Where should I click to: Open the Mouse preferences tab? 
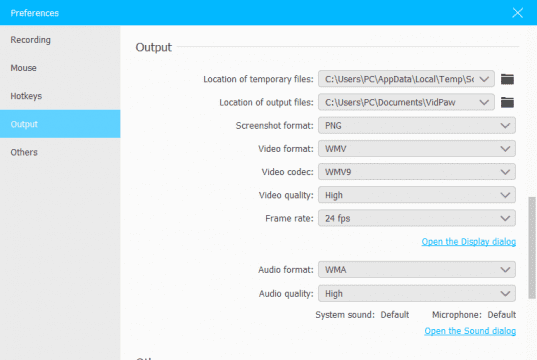[x=60, y=68]
